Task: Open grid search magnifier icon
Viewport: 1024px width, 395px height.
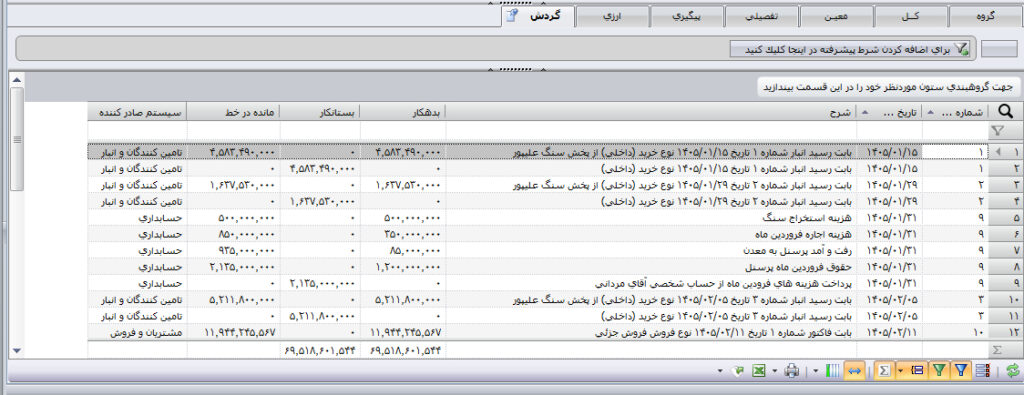Action: (x=1006, y=112)
